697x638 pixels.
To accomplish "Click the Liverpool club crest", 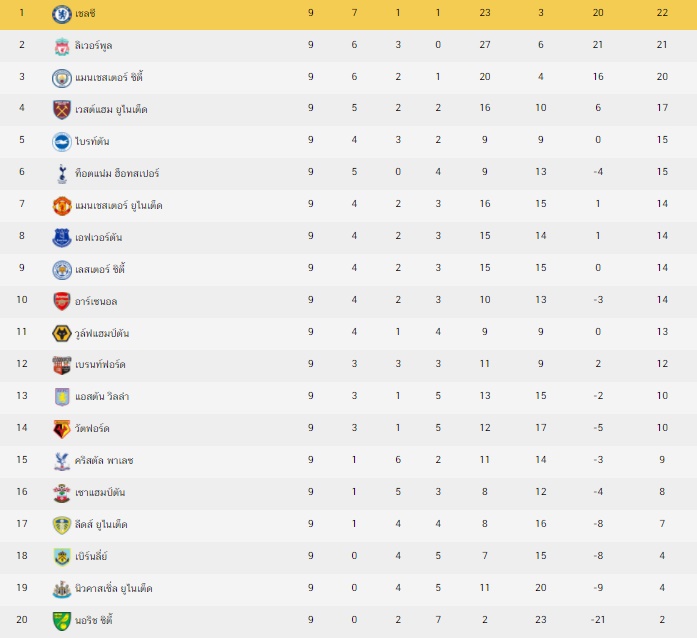I will pos(62,46).
